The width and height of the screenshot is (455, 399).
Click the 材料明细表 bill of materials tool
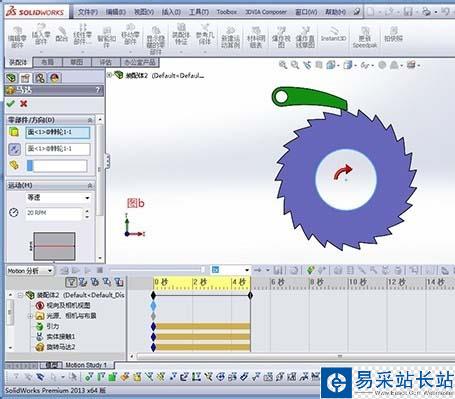click(x=256, y=37)
